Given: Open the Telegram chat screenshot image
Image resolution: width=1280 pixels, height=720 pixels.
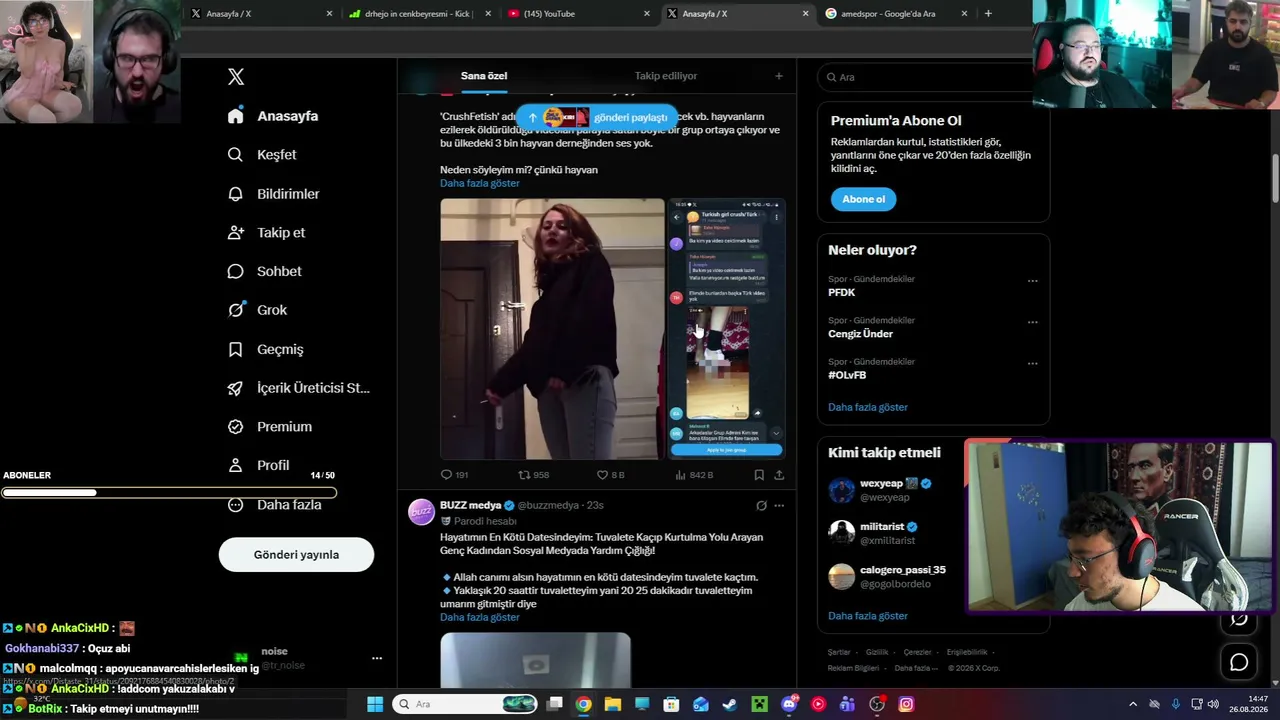Looking at the screenshot, I should click(x=726, y=329).
